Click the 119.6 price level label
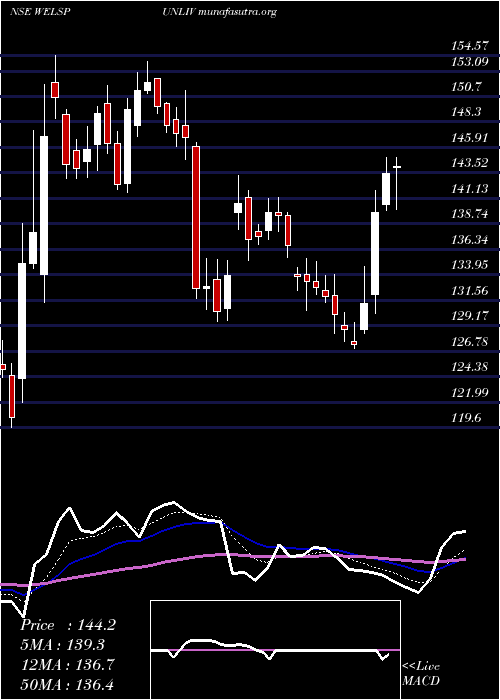The width and height of the screenshot is (500, 700). (x=466, y=418)
